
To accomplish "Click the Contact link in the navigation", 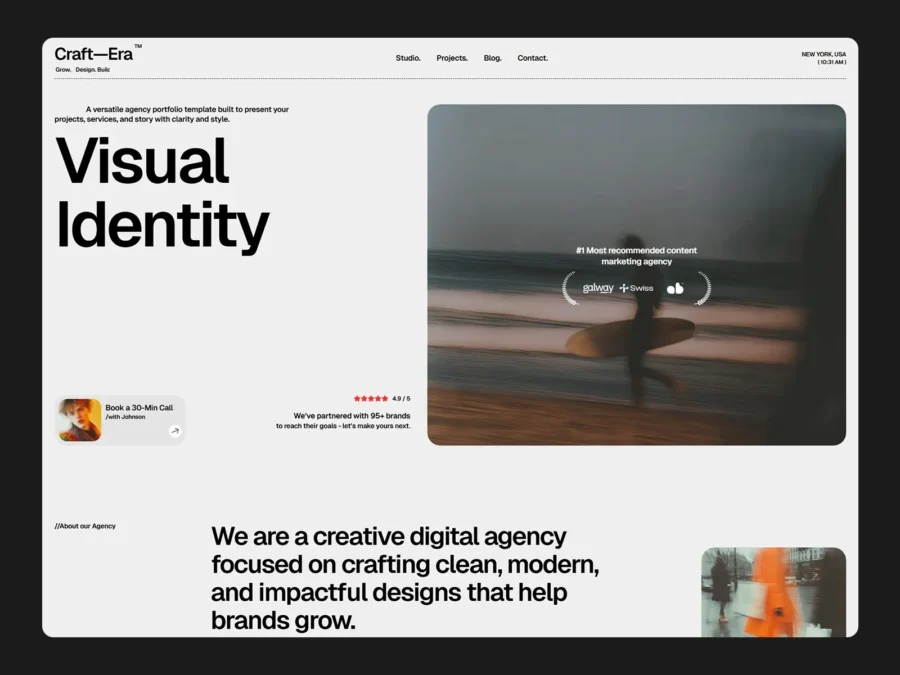I will click(x=532, y=58).
